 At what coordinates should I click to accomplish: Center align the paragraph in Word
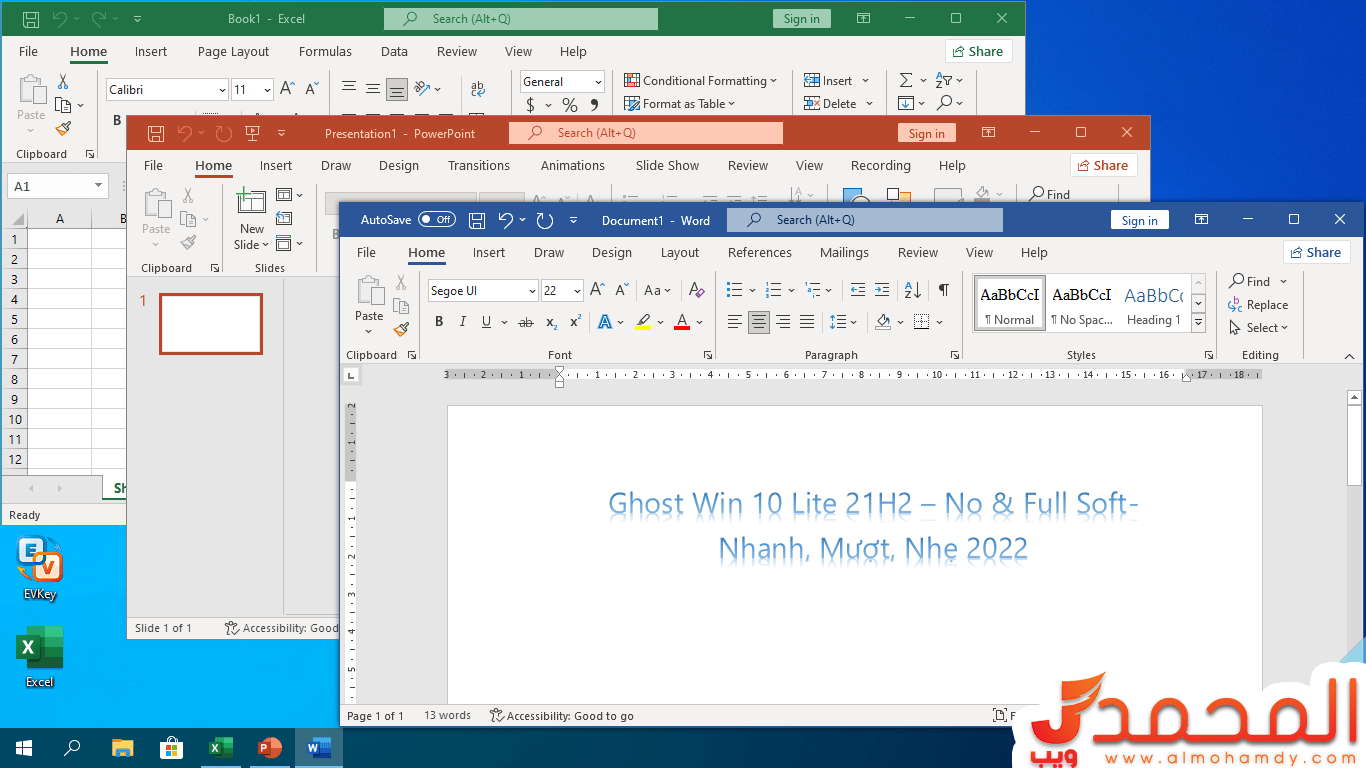point(759,322)
